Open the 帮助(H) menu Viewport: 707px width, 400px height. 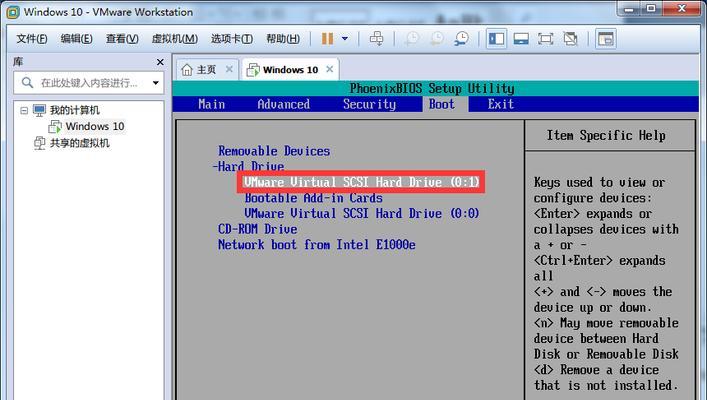pos(283,39)
